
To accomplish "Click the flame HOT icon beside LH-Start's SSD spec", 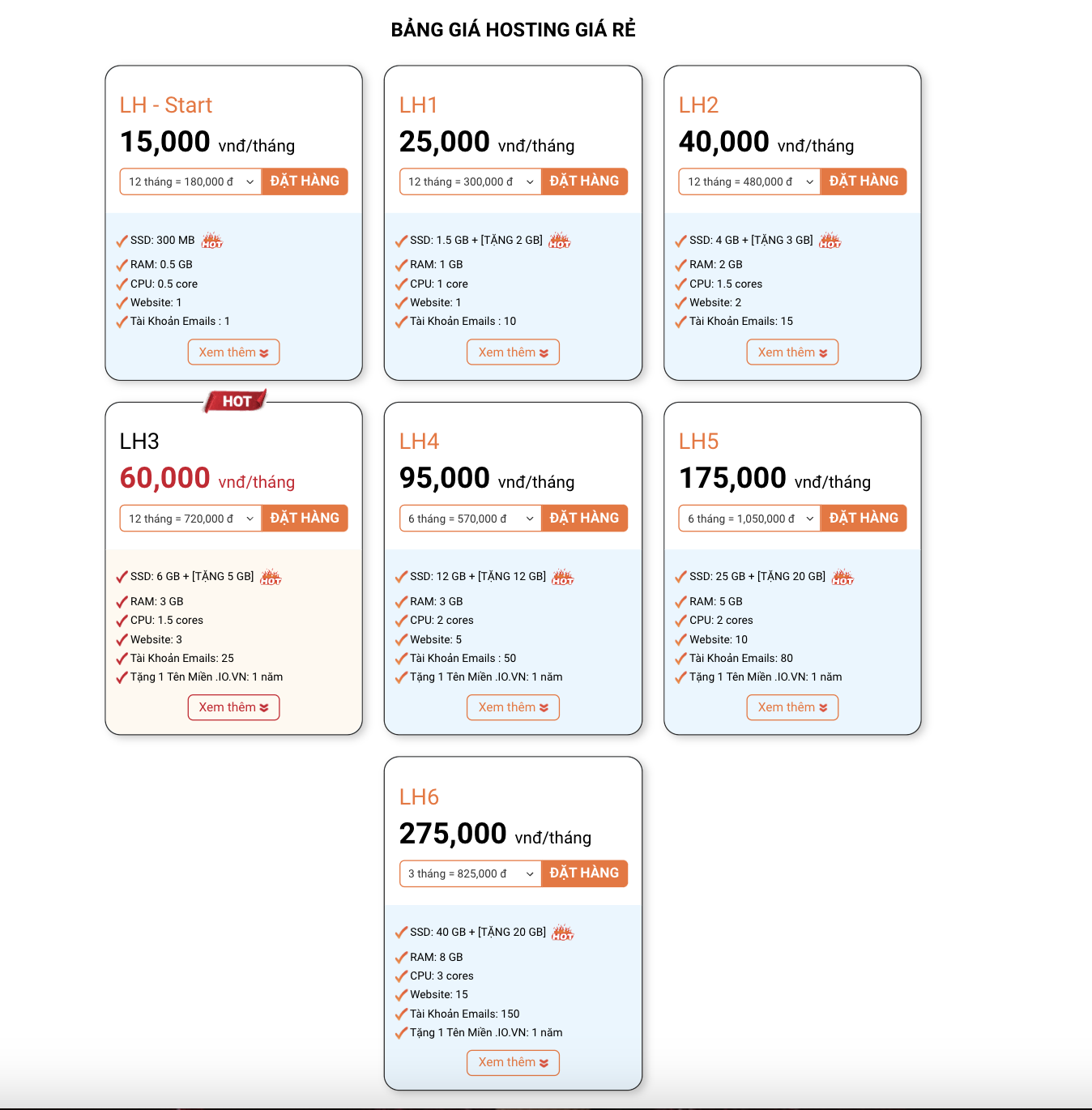I will coord(212,240).
